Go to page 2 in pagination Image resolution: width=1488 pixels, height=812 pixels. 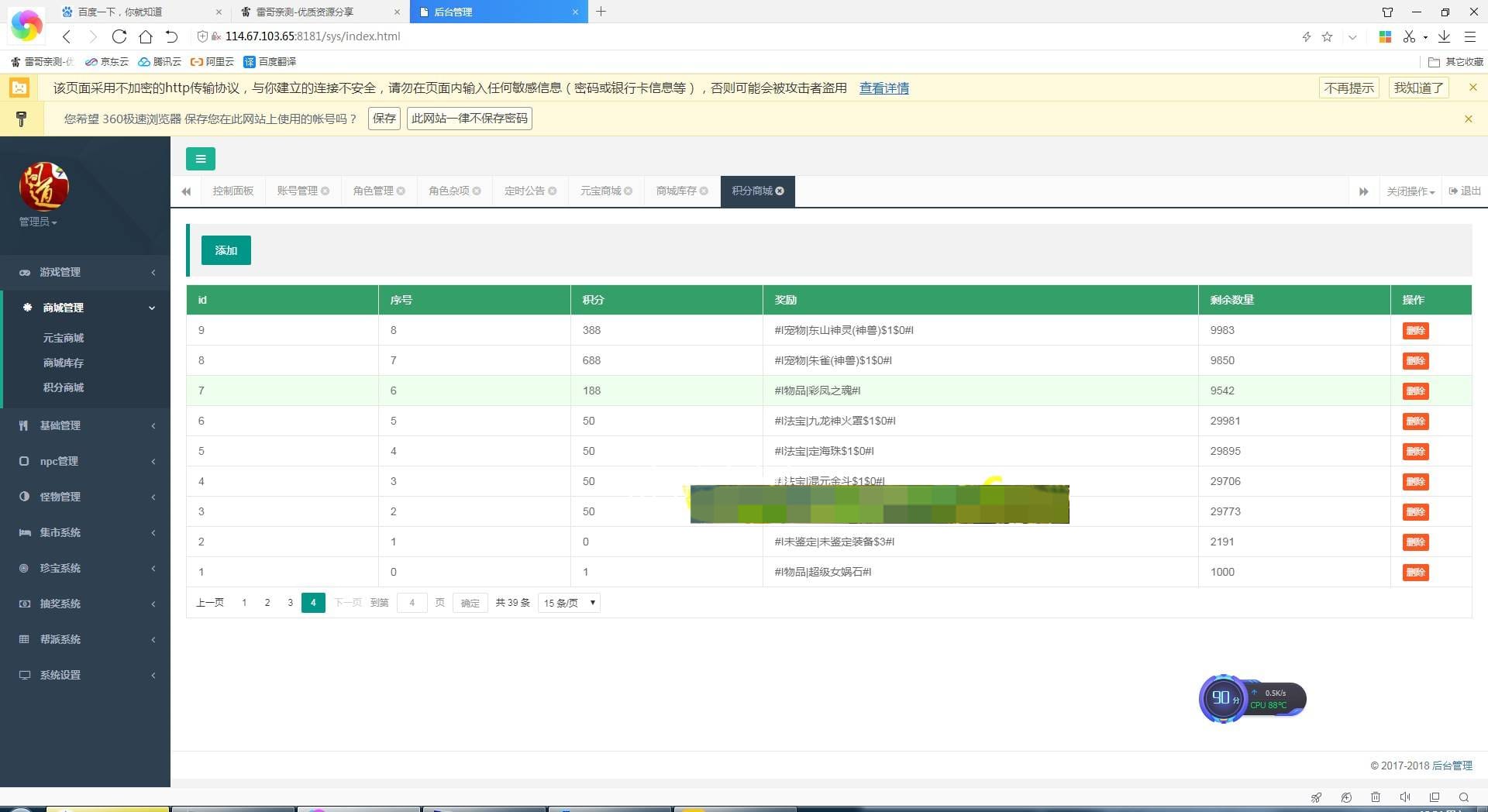pos(267,603)
